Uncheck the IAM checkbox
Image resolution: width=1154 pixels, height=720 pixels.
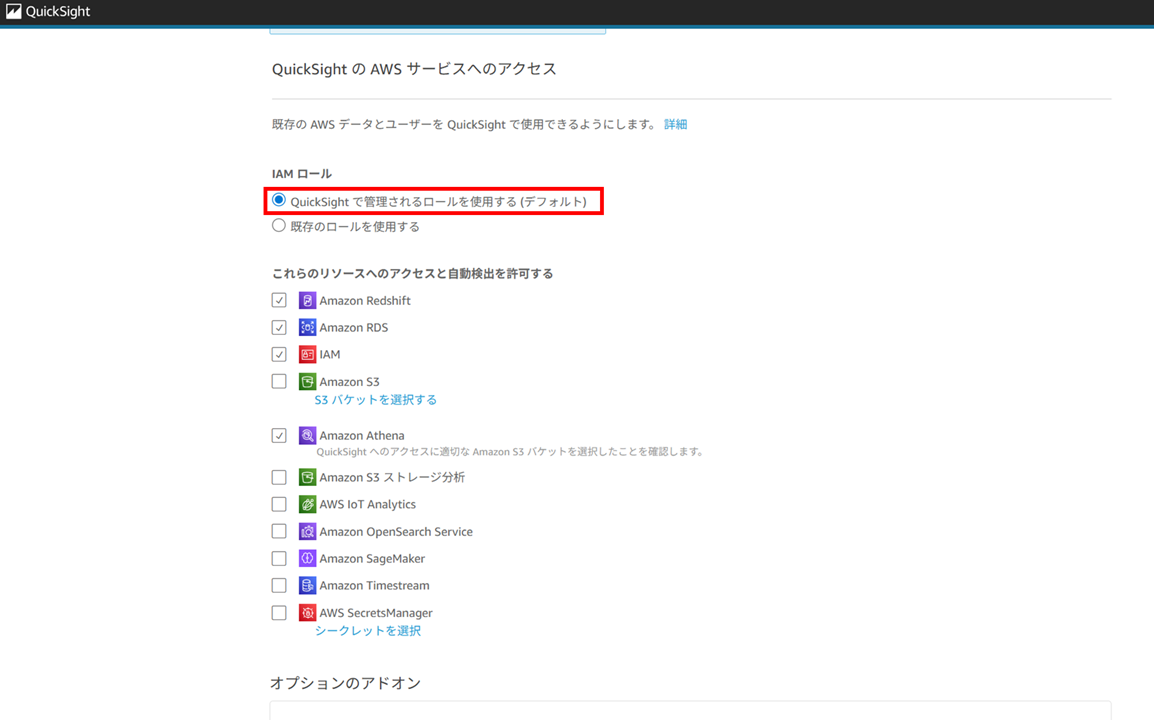(x=279, y=354)
